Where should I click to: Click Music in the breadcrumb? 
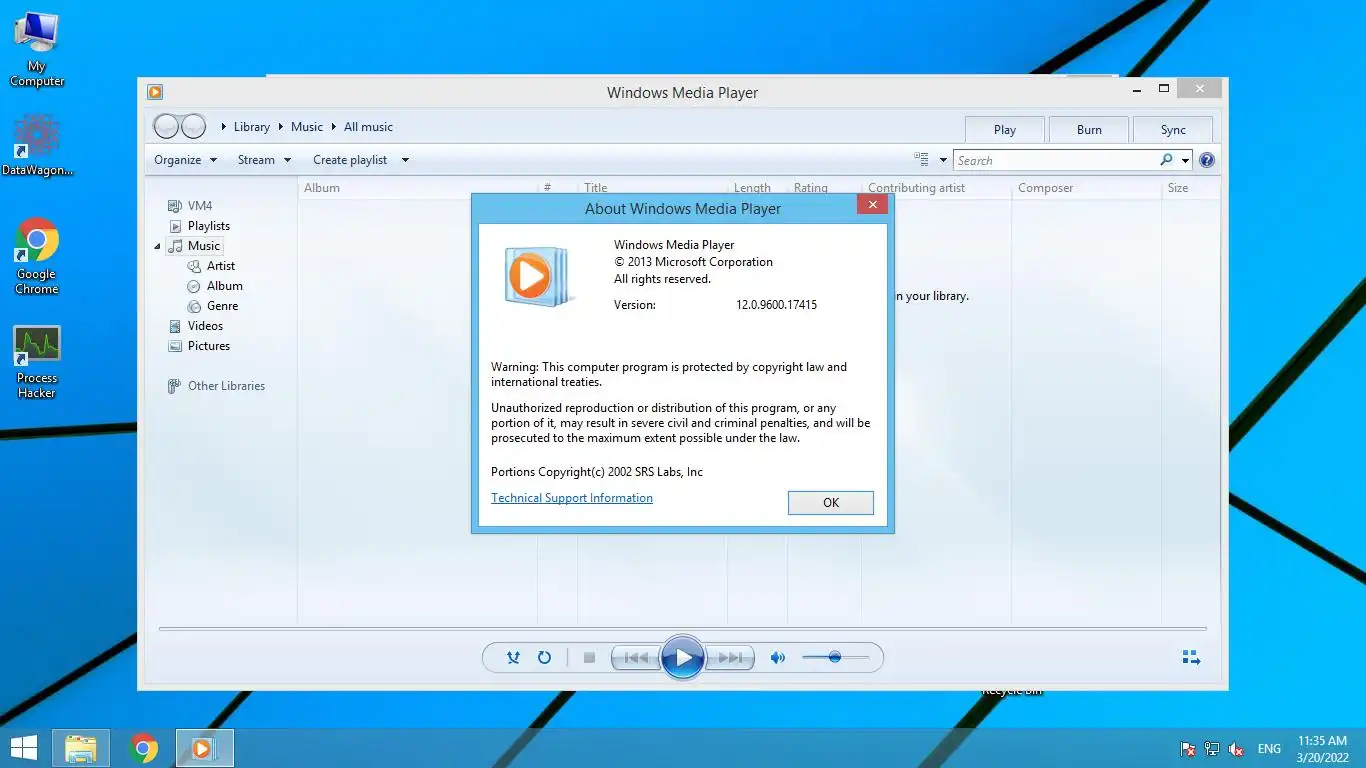pos(307,127)
